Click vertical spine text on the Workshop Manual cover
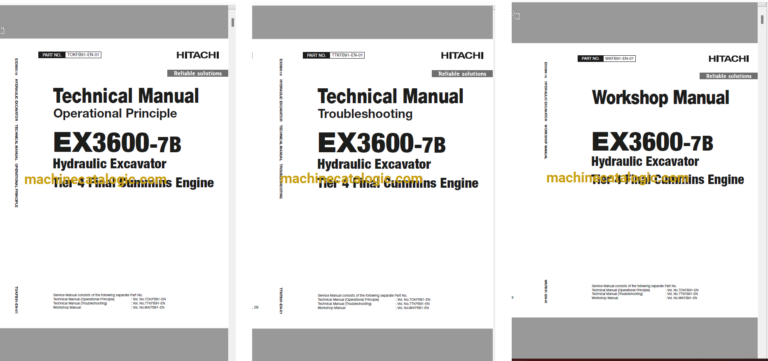The image size is (768, 361). point(546,110)
